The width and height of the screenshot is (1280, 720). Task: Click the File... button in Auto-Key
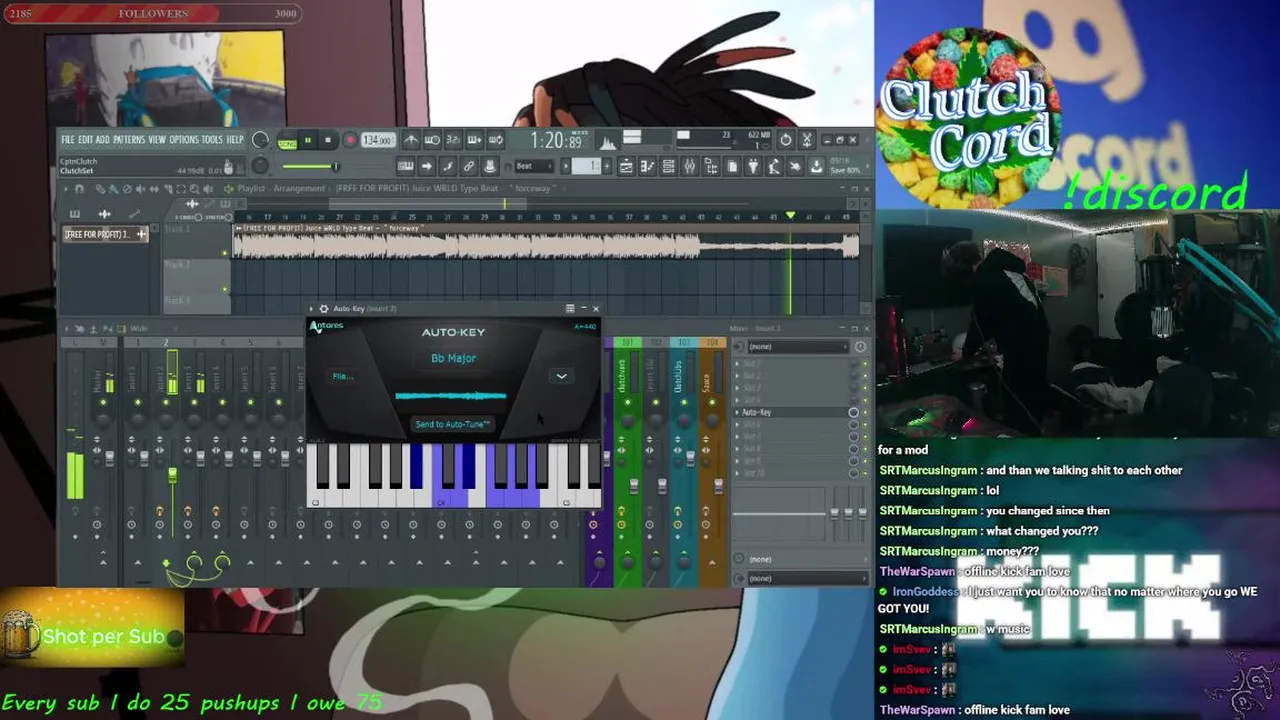(343, 376)
